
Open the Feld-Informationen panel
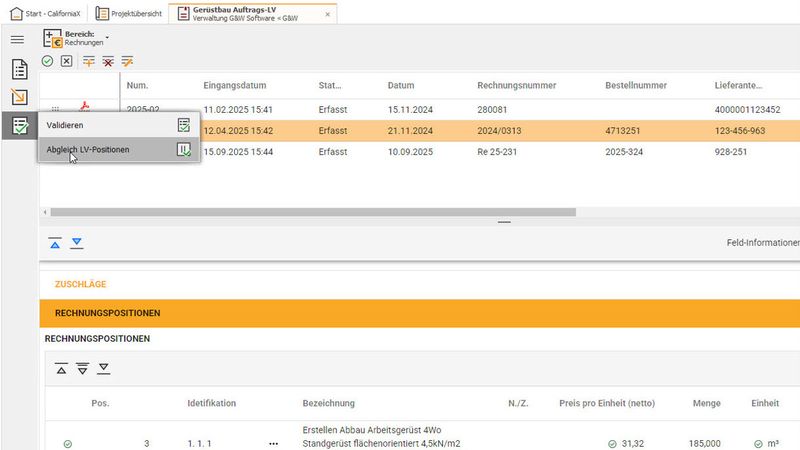763,243
